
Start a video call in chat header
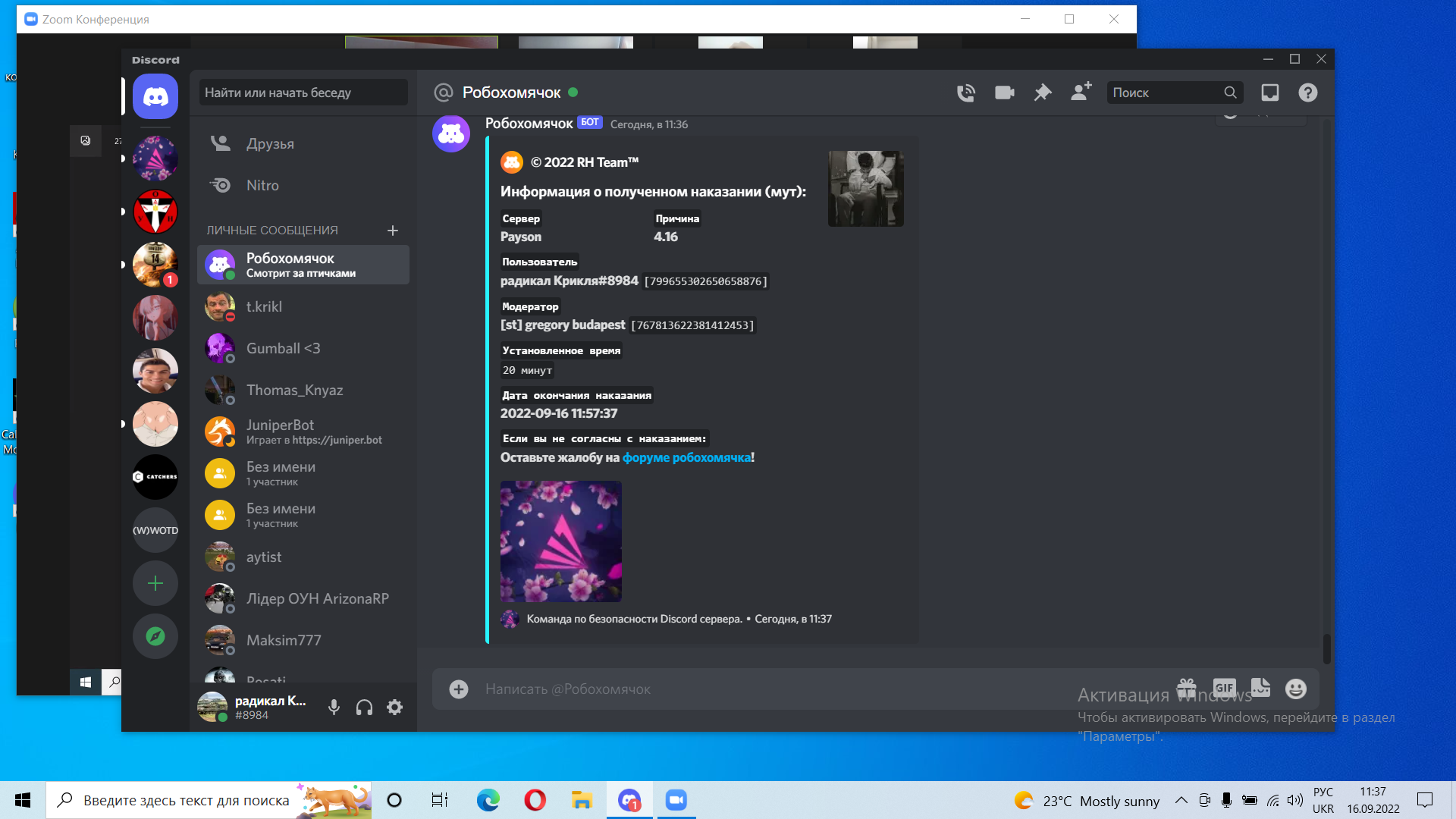(1004, 93)
